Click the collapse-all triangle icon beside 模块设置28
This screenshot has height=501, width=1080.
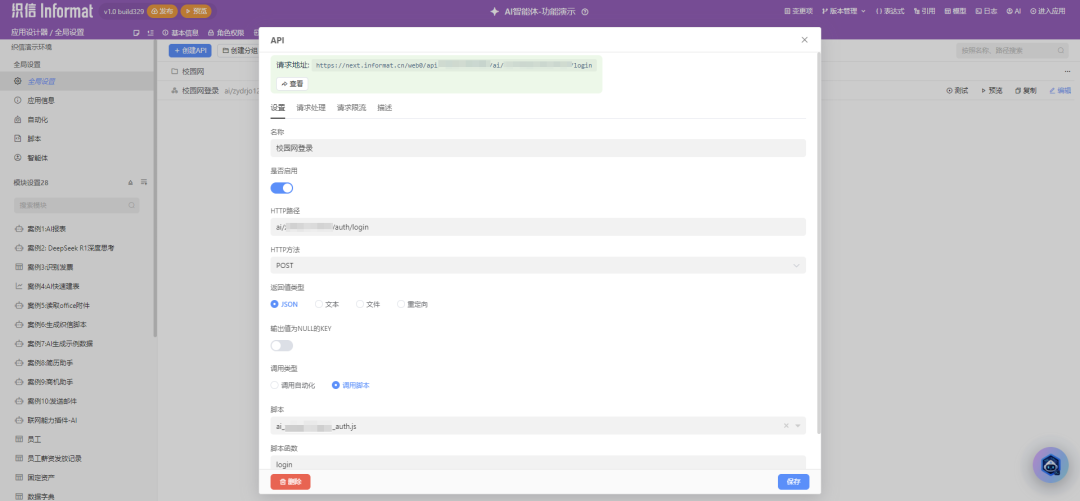pyautogui.click(x=130, y=183)
